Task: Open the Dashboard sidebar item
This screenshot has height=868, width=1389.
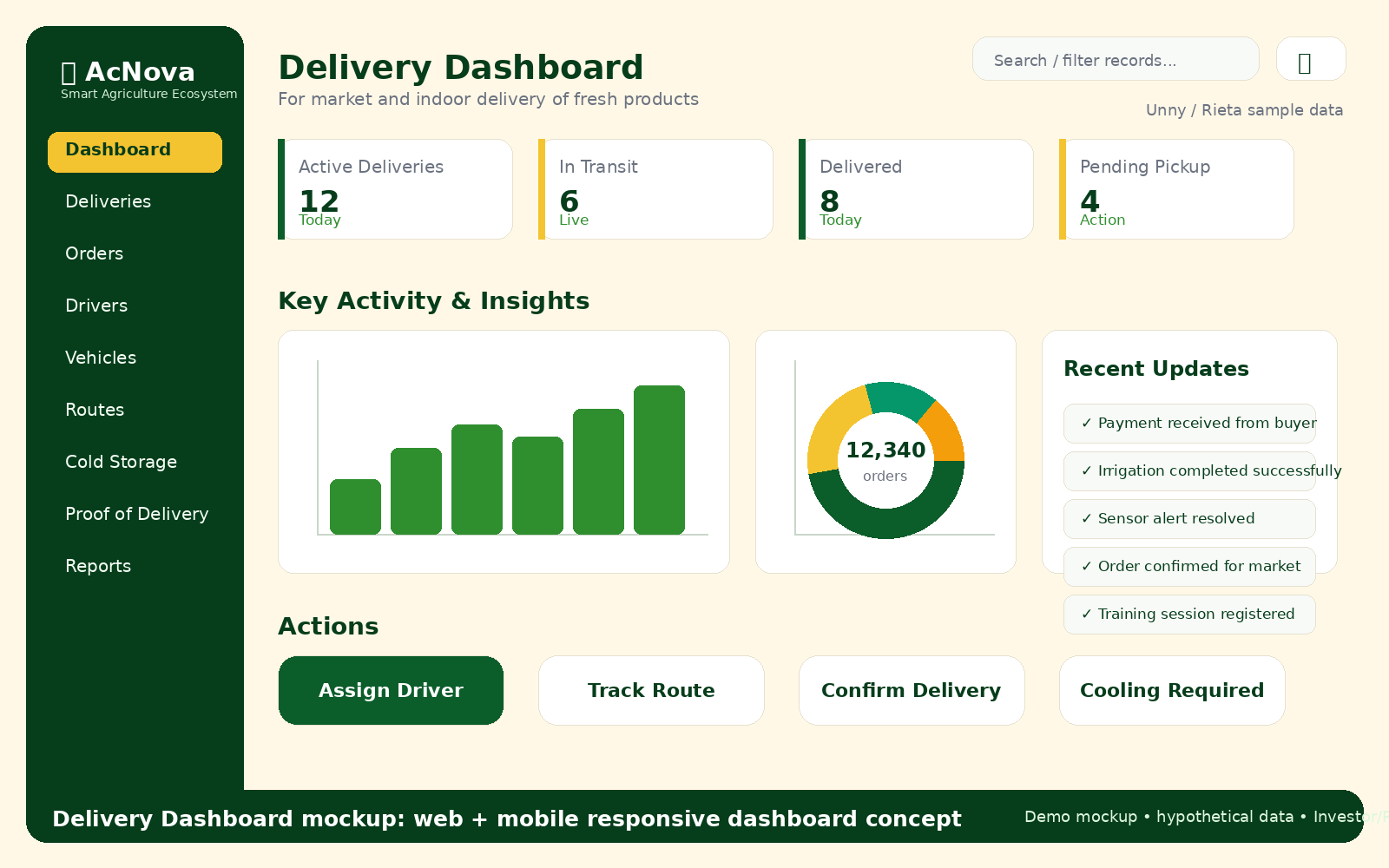Action: 135,152
